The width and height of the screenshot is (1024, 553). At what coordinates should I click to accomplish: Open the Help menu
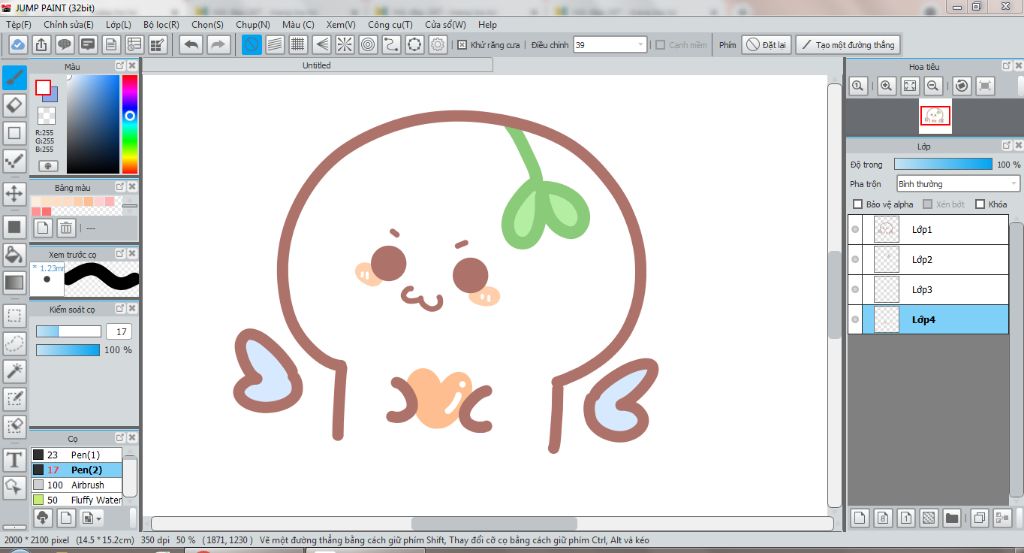coord(487,24)
